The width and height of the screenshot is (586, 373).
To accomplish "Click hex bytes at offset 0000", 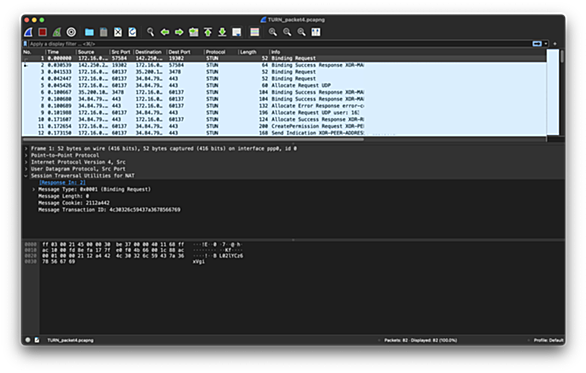I will [x=113, y=244].
